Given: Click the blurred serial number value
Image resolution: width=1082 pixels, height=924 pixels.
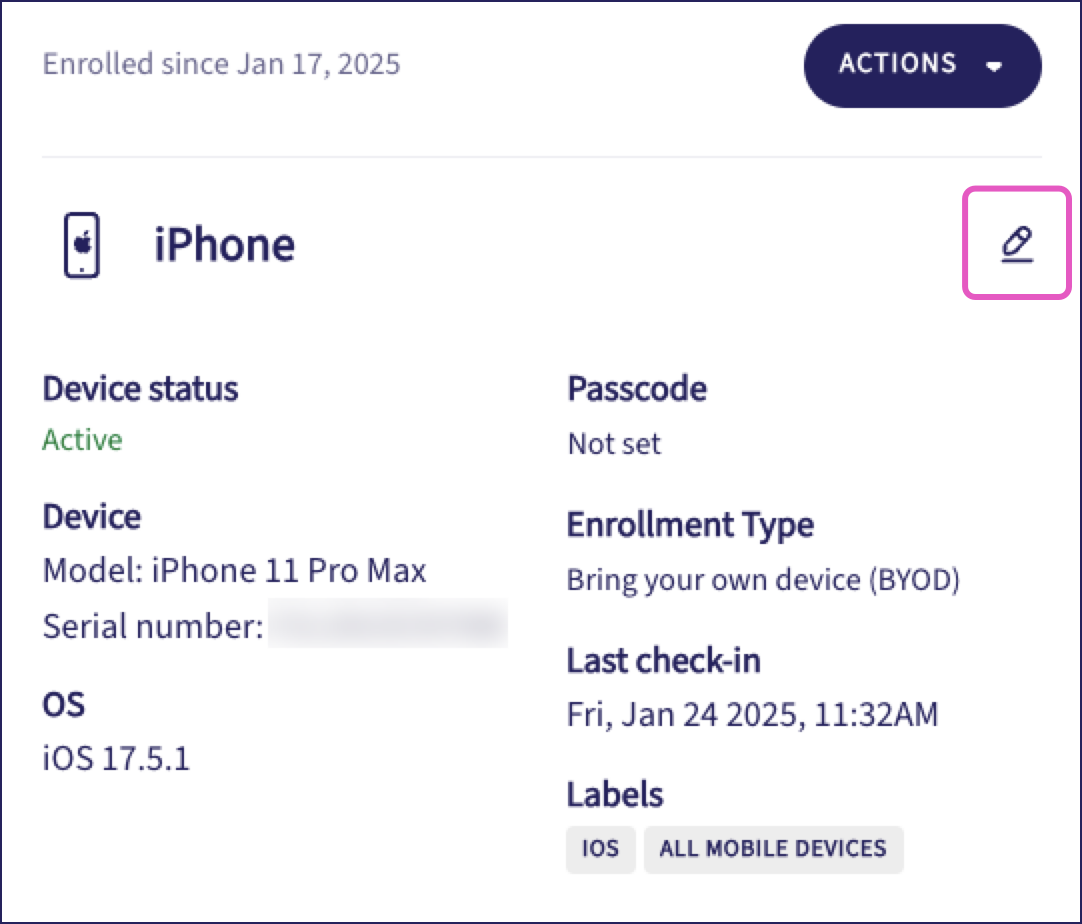Looking at the screenshot, I should (387, 626).
